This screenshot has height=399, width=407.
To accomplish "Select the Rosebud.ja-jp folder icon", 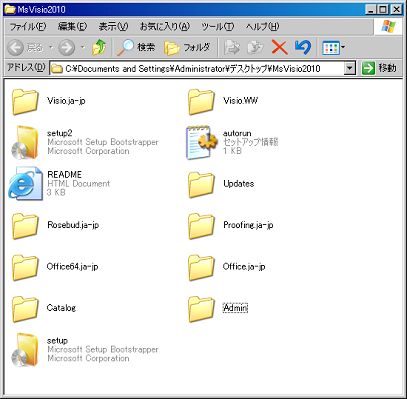I will point(25,226).
